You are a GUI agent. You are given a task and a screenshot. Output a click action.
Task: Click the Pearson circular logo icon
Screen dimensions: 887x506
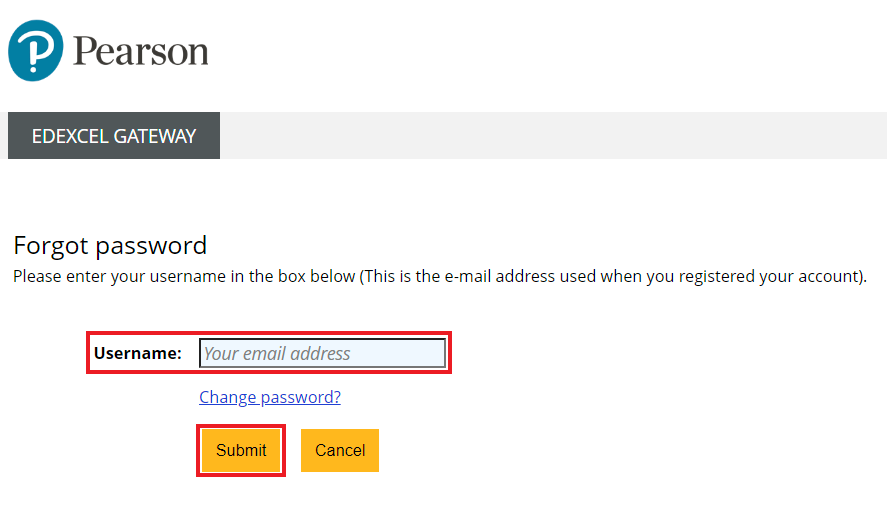[35, 51]
